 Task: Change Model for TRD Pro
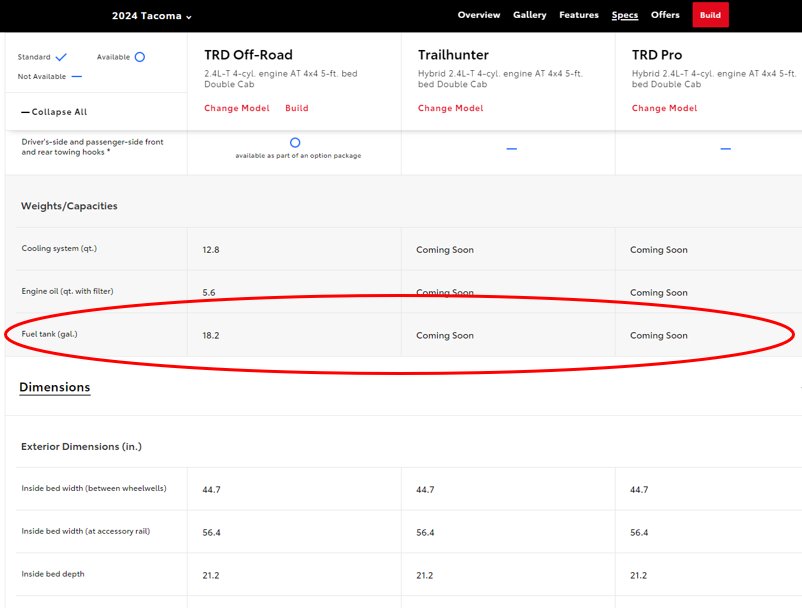point(664,108)
